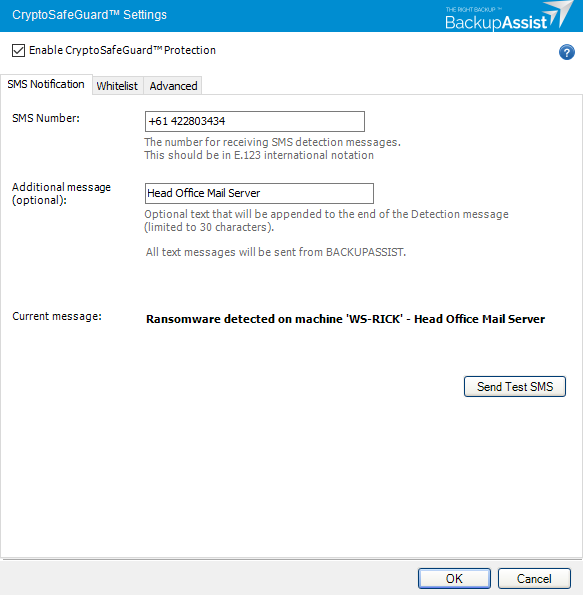Select the SMS Notification tab
Screen dimensions: 583x595
click(46, 84)
